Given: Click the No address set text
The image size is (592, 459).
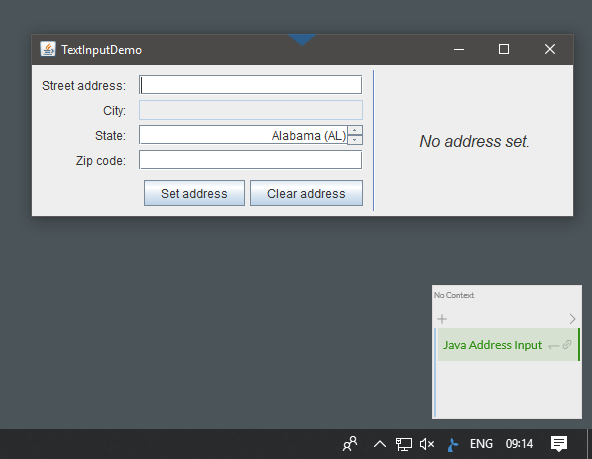Looking at the screenshot, I should pyautogui.click(x=474, y=142).
